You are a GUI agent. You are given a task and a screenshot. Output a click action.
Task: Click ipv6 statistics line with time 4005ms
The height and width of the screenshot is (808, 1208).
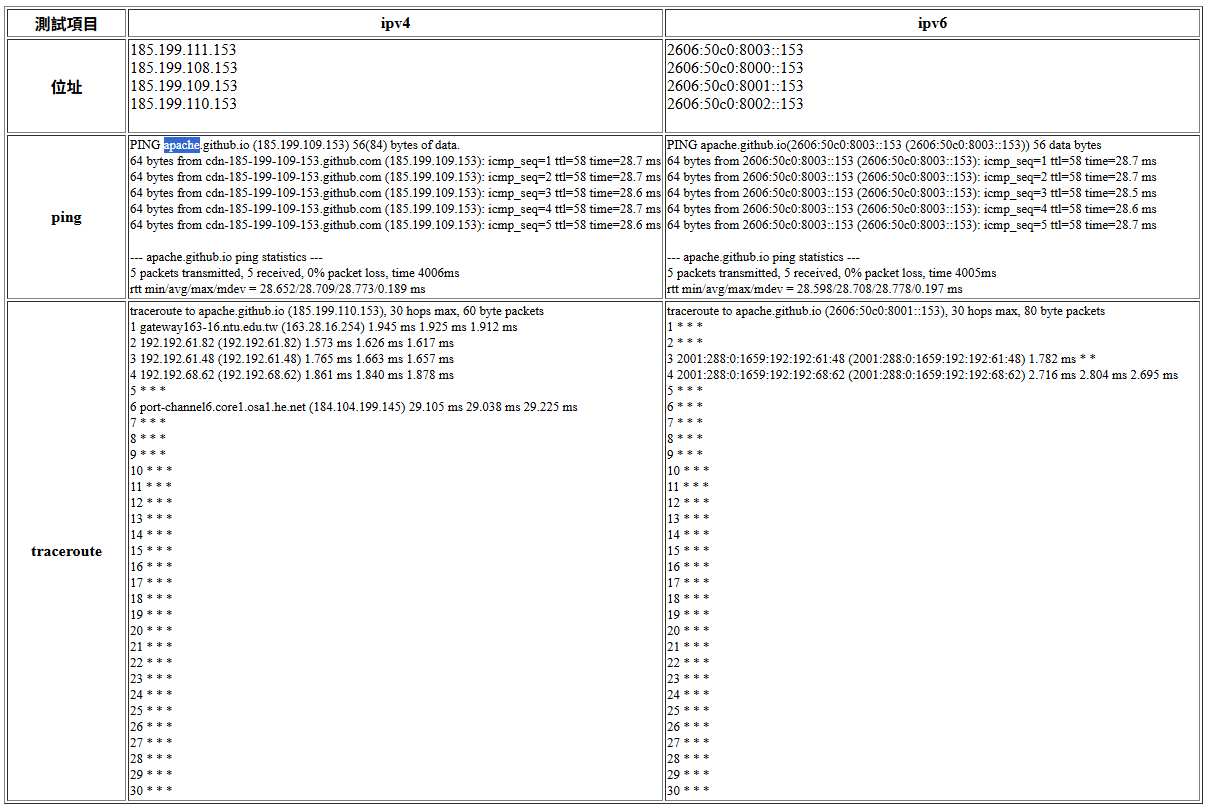(x=832, y=273)
